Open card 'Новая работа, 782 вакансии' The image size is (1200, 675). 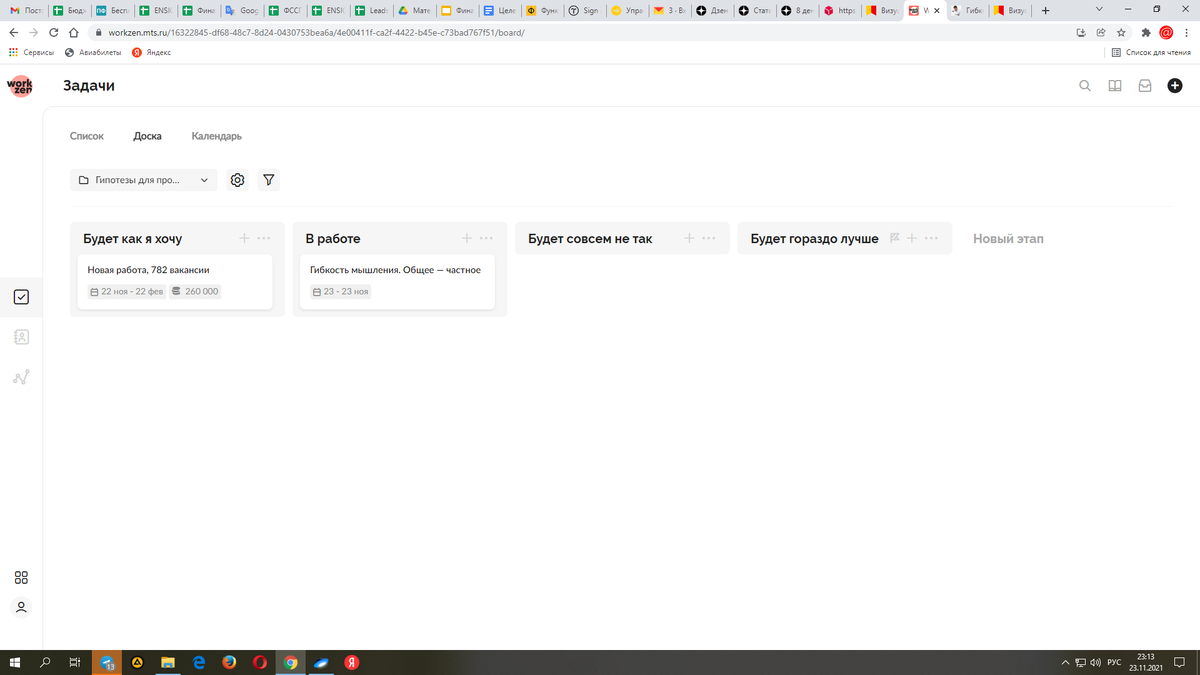[176, 281]
